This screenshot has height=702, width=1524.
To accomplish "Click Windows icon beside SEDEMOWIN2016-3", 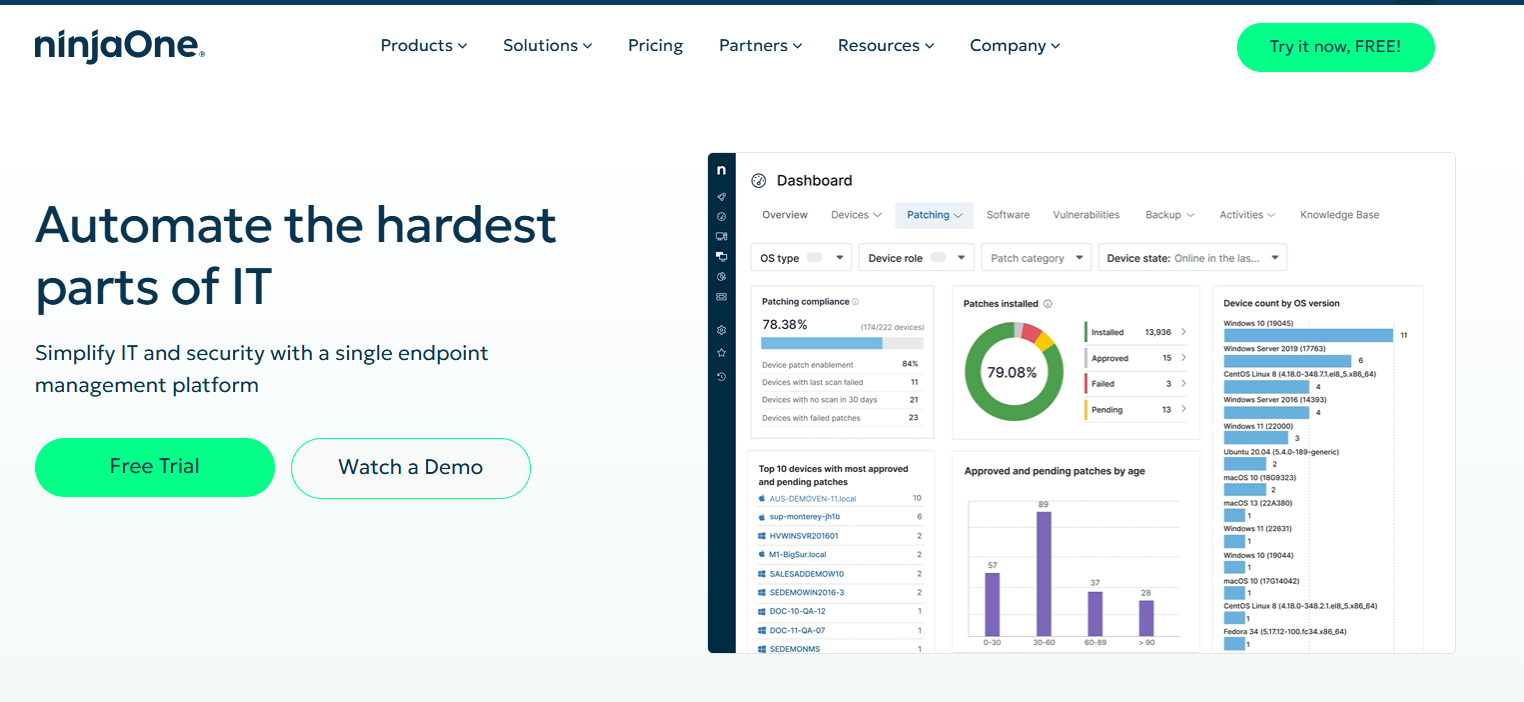I will coord(761,592).
